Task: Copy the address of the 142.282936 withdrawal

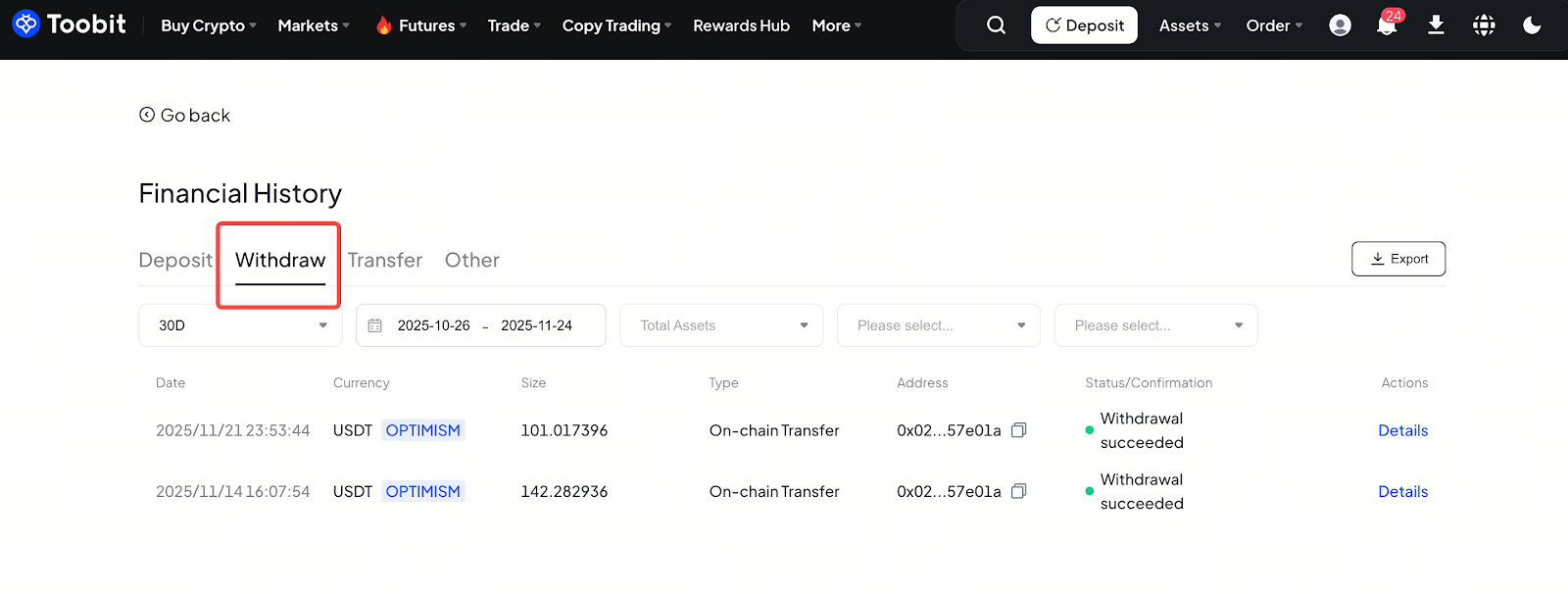Action: [x=1019, y=491]
